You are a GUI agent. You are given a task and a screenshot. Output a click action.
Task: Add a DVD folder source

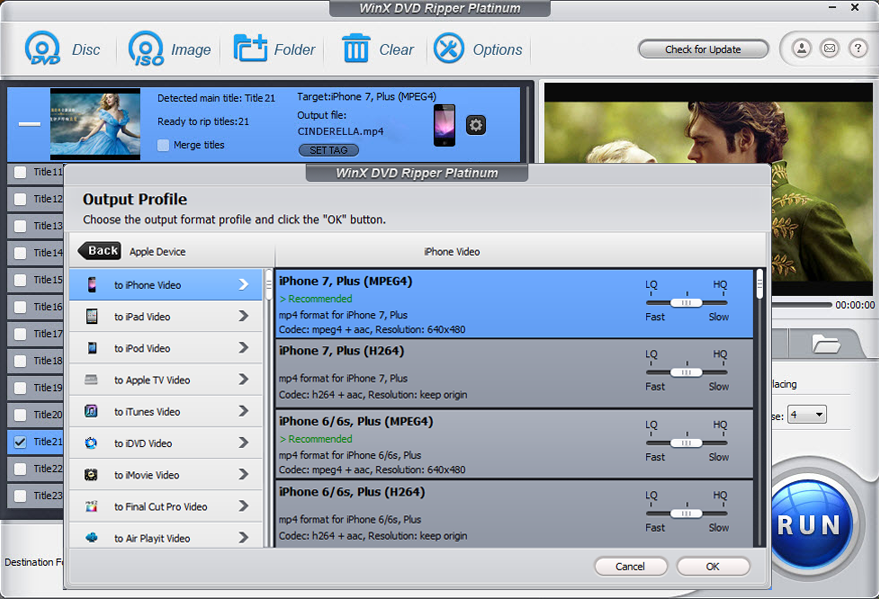[250, 49]
